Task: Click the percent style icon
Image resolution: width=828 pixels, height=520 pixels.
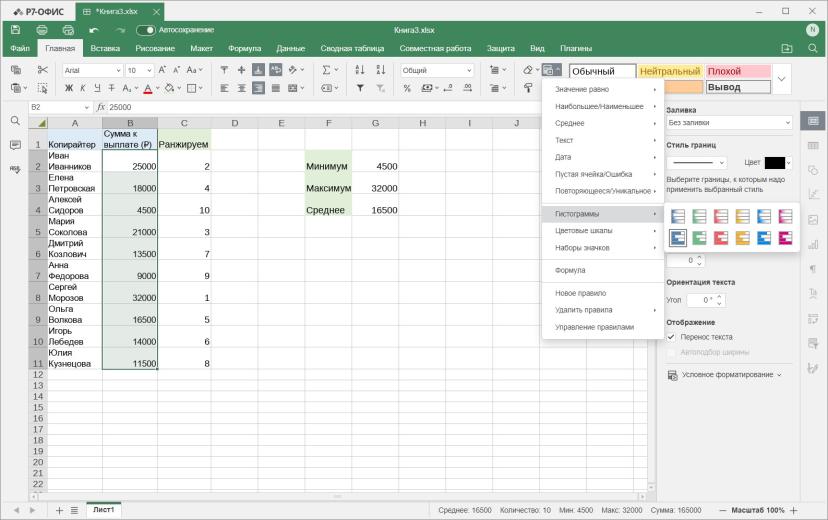Action: tap(407, 88)
